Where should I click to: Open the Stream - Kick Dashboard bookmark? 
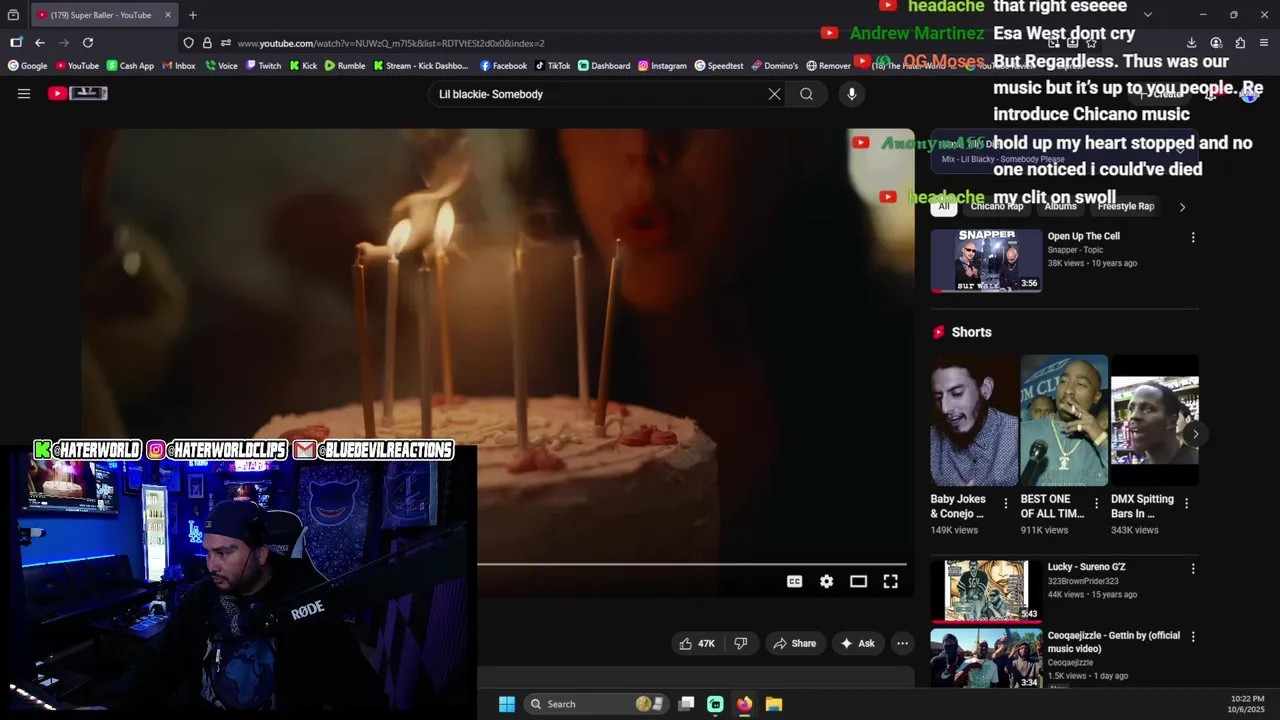(x=421, y=66)
